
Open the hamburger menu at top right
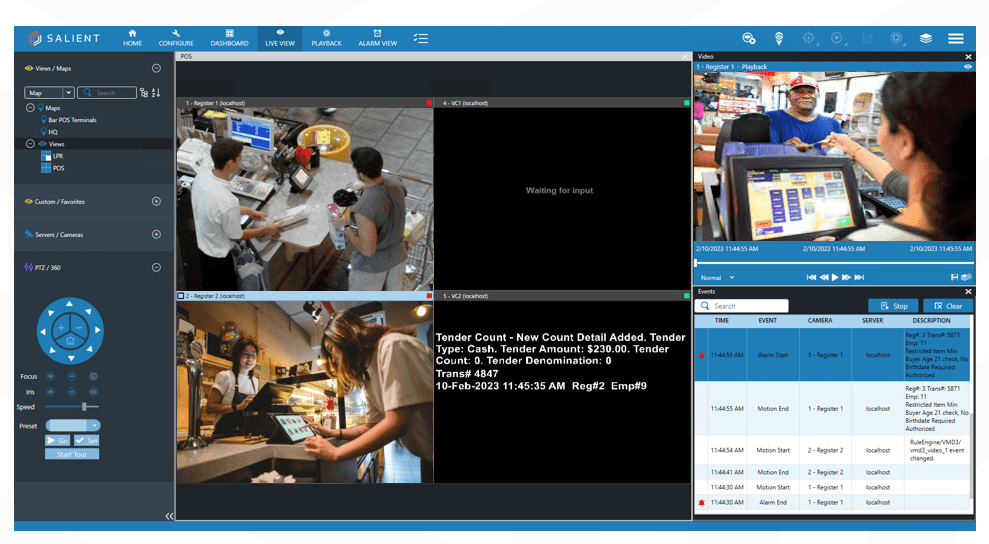tap(956, 38)
